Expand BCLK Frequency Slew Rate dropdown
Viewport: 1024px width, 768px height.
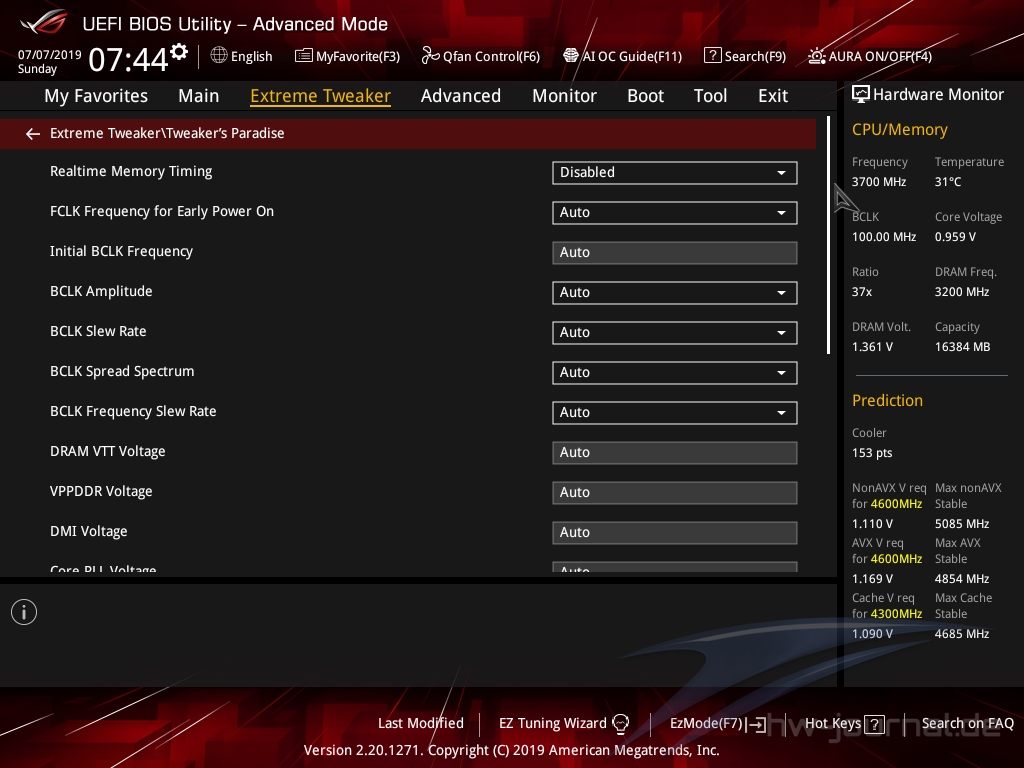click(675, 413)
